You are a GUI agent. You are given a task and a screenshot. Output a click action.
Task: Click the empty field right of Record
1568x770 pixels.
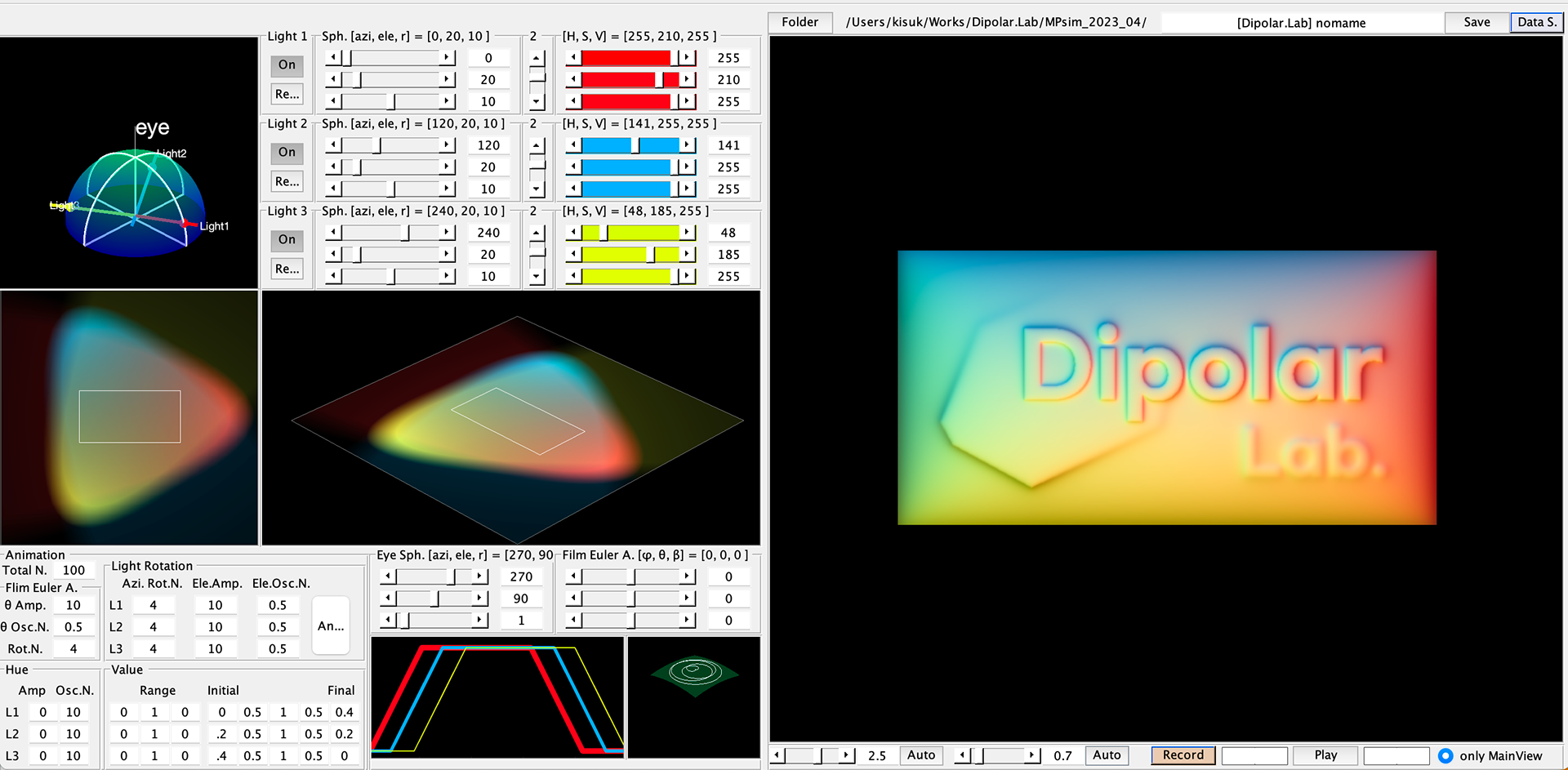pos(1254,755)
